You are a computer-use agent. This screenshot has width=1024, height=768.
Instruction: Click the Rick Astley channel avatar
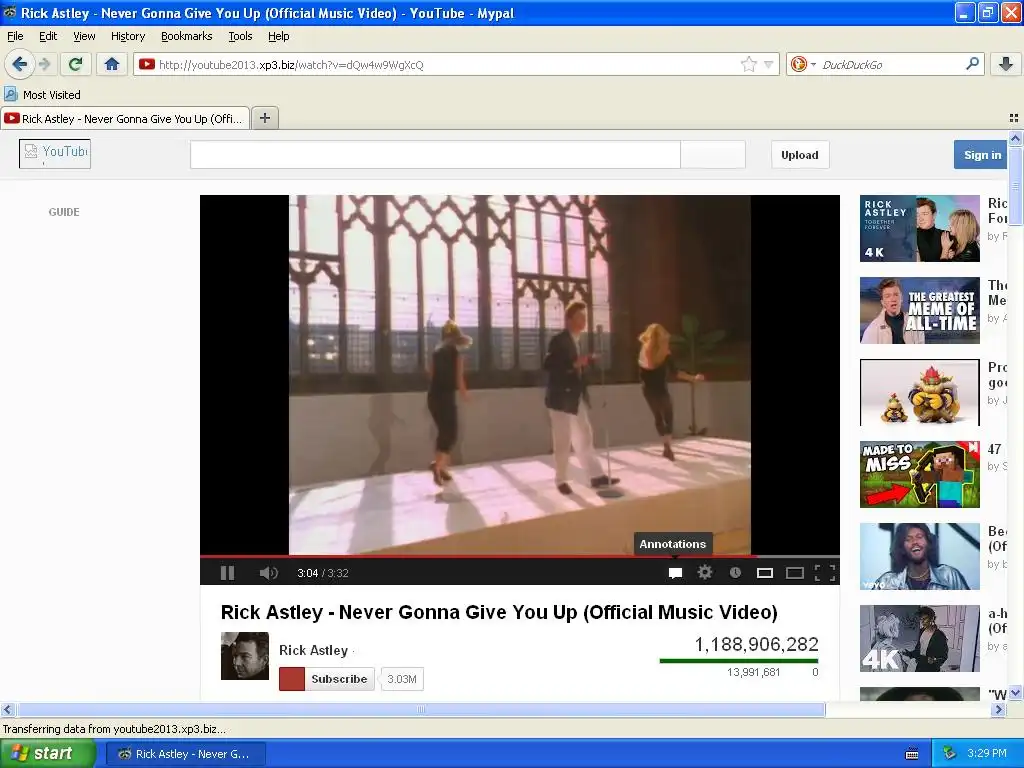coord(245,656)
